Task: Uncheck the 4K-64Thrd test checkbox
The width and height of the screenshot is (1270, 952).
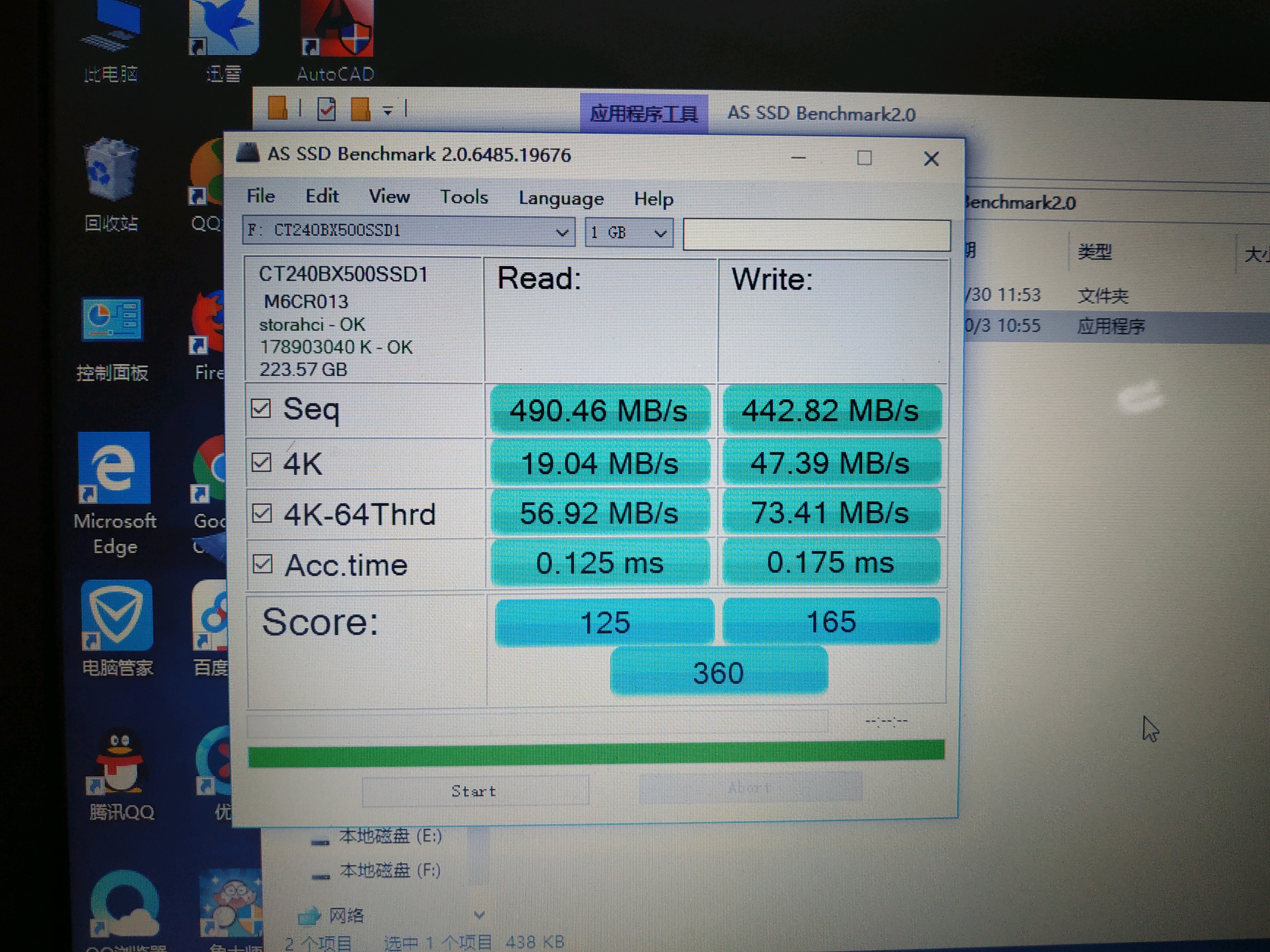Action: coord(262,513)
